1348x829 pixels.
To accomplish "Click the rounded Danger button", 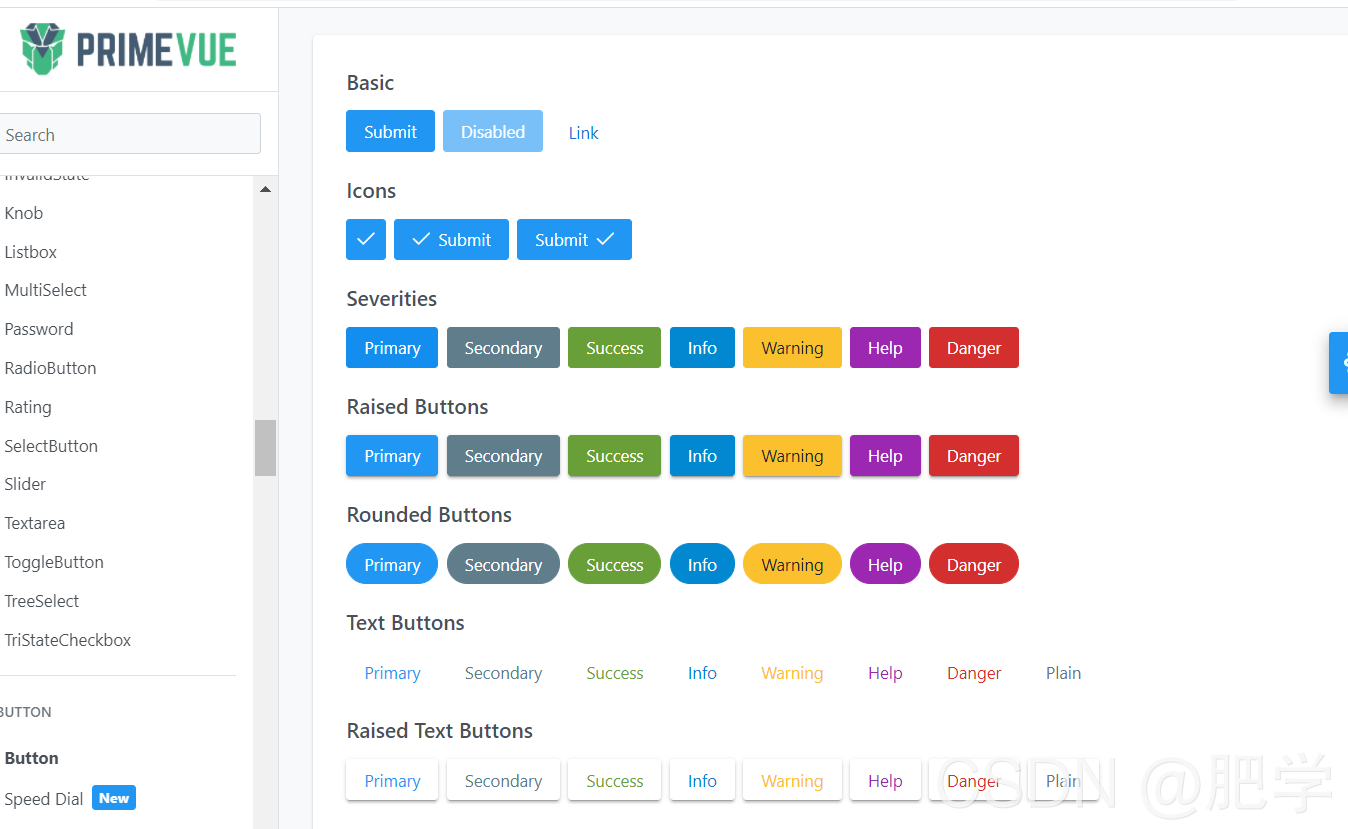I will [x=974, y=564].
